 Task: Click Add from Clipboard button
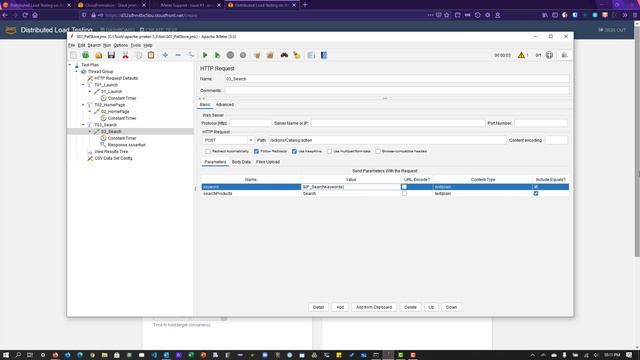pyautogui.click(x=374, y=307)
